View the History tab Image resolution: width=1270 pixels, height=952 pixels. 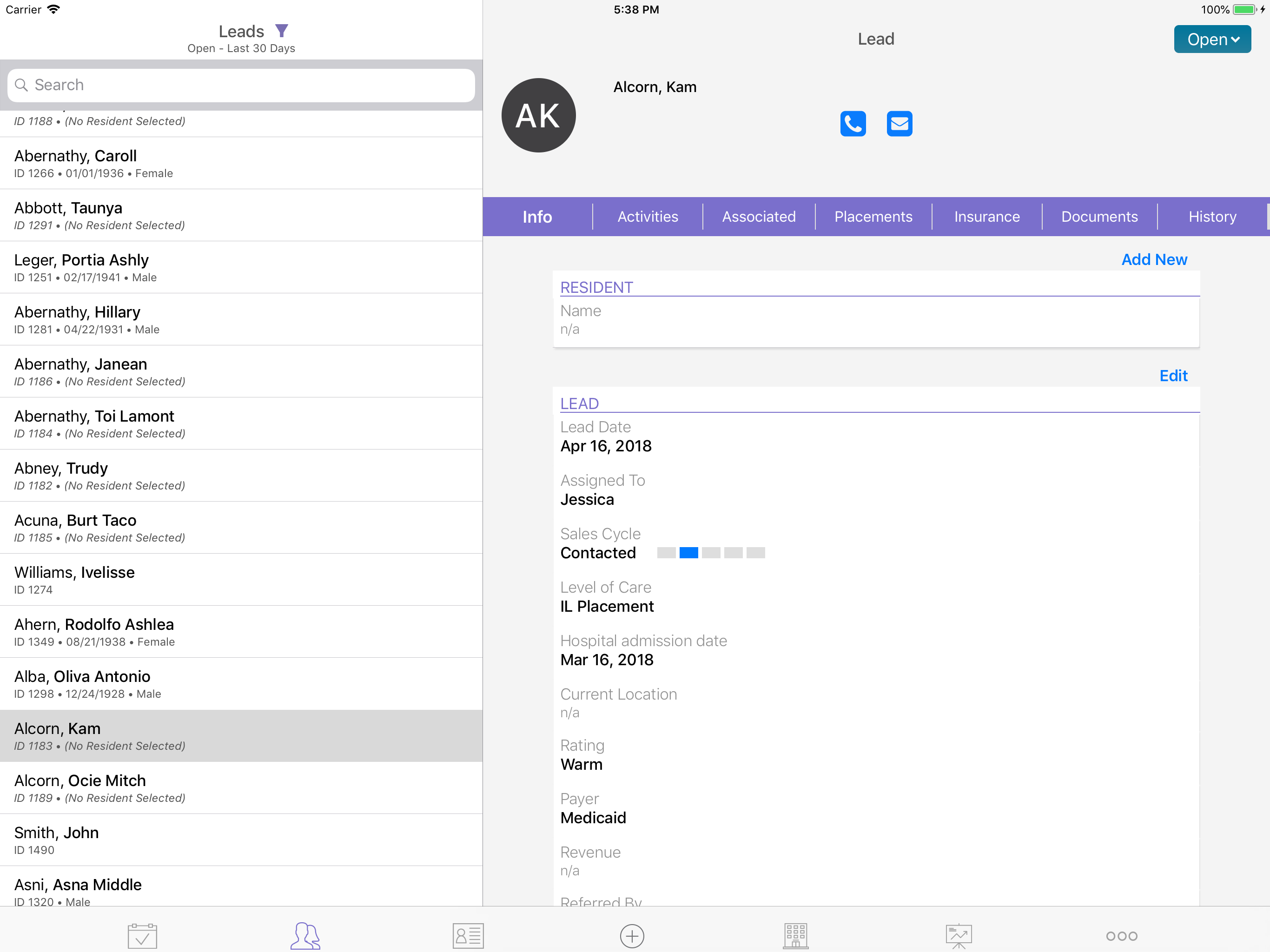1212,217
